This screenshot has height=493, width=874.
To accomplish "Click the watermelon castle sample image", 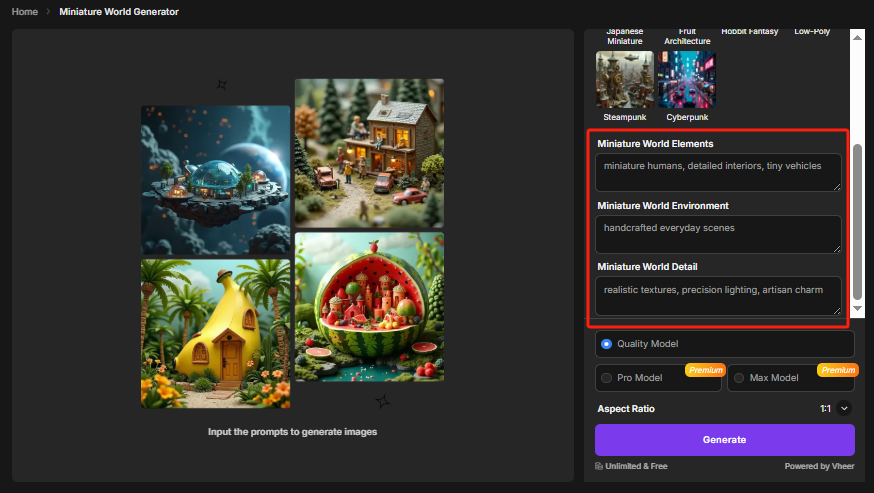I will pyautogui.click(x=369, y=306).
